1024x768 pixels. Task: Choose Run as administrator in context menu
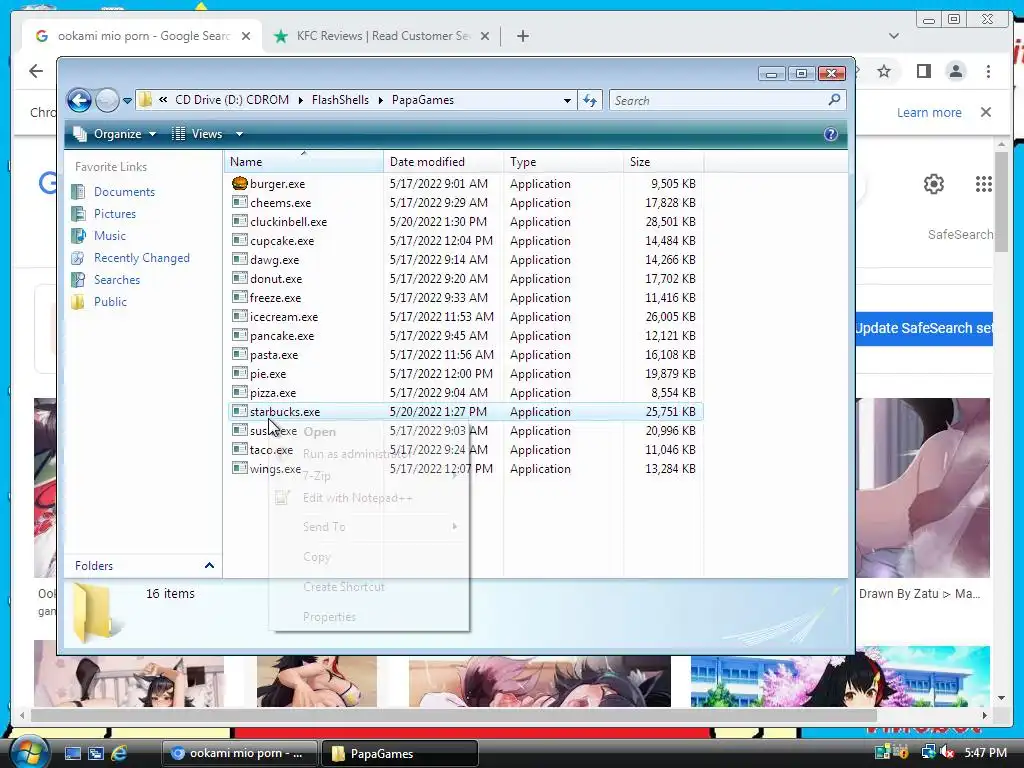tap(357, 454)
